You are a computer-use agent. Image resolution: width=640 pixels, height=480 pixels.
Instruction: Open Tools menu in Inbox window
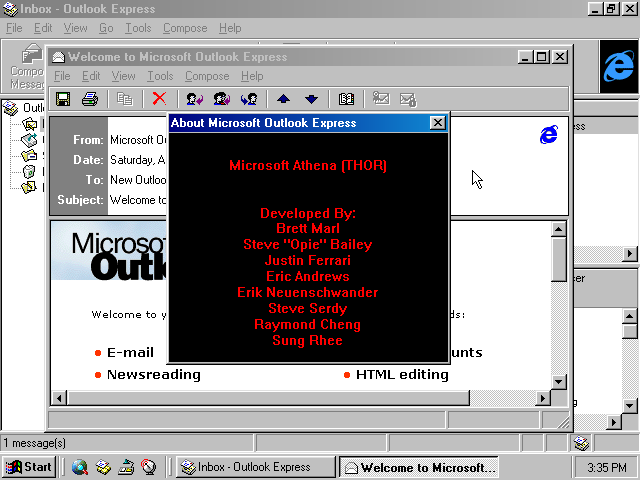pyautogui.click(x=138, y=28)
